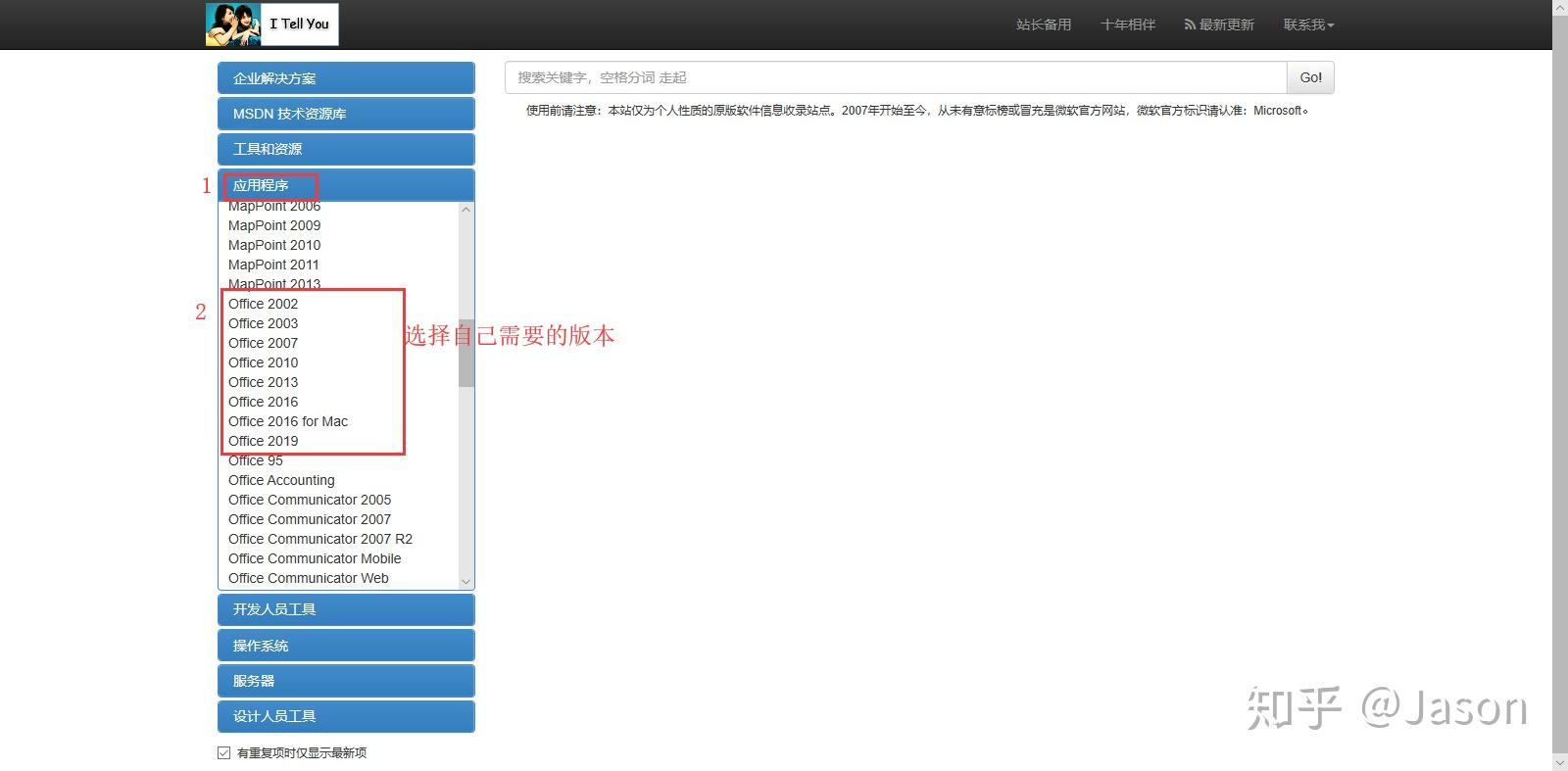This screenshot has width=1568, height=771.
Task: Select Office Communicator Web entry
Action: [x=309, y=578]
